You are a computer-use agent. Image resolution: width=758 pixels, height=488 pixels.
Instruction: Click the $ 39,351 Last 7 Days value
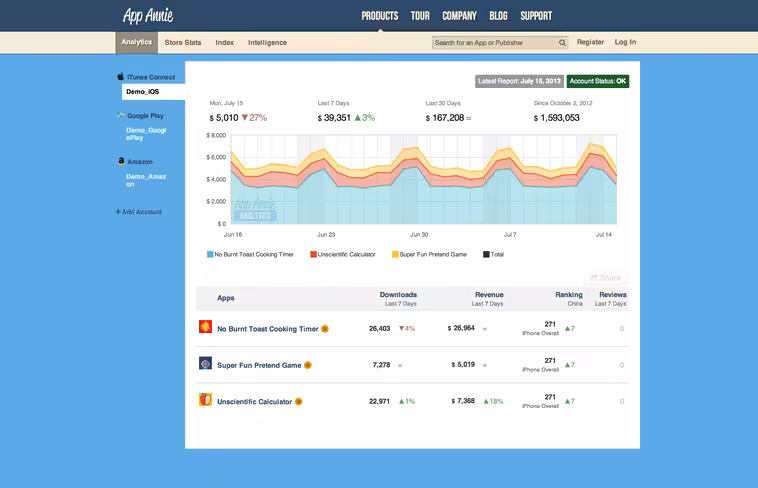pos(334,118)
